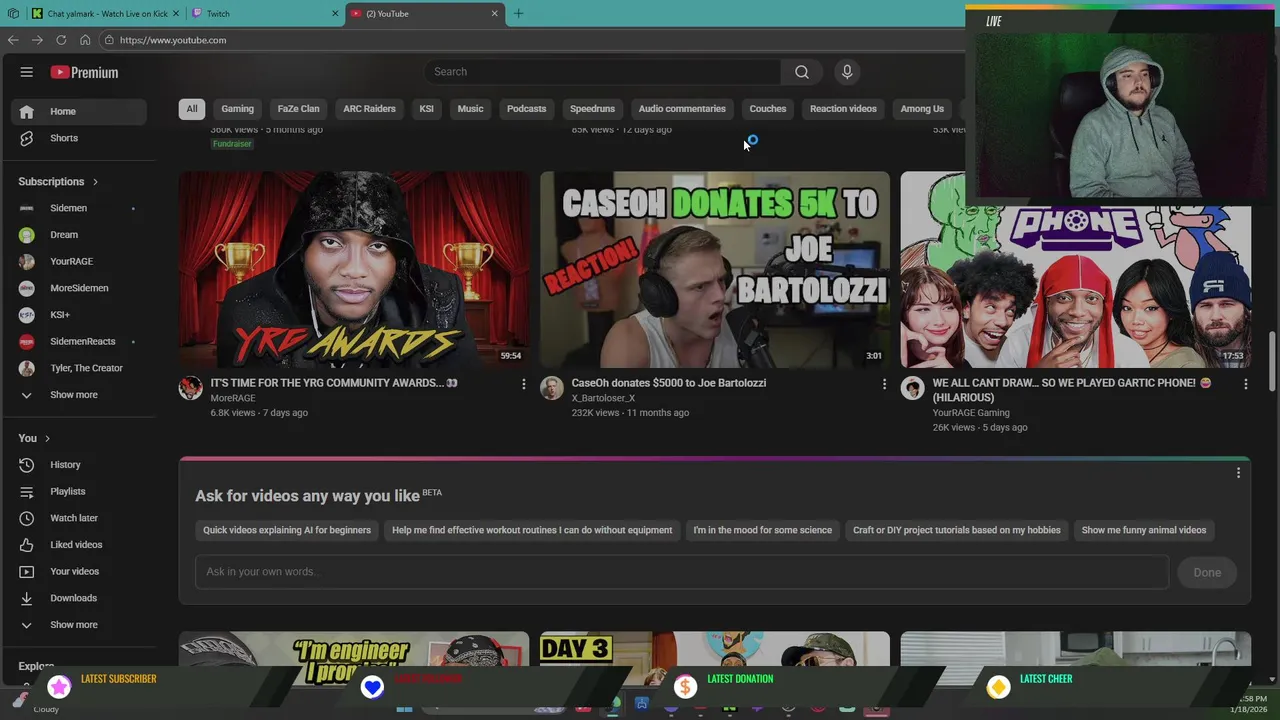Open the Subscriptions section header
The image size is (1280, 720).
coord(58,182)
